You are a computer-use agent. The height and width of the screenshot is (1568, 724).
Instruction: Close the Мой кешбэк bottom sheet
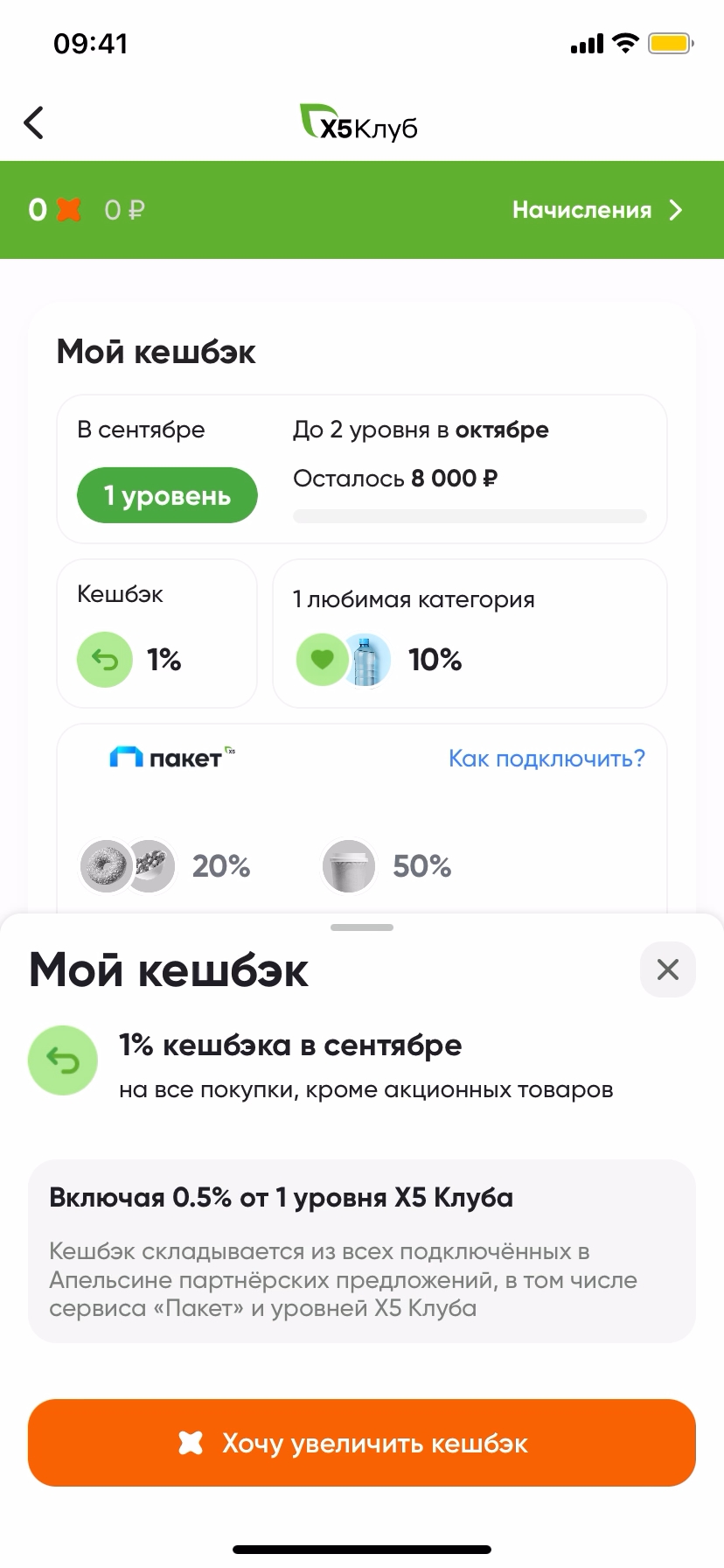coord(667,969)
